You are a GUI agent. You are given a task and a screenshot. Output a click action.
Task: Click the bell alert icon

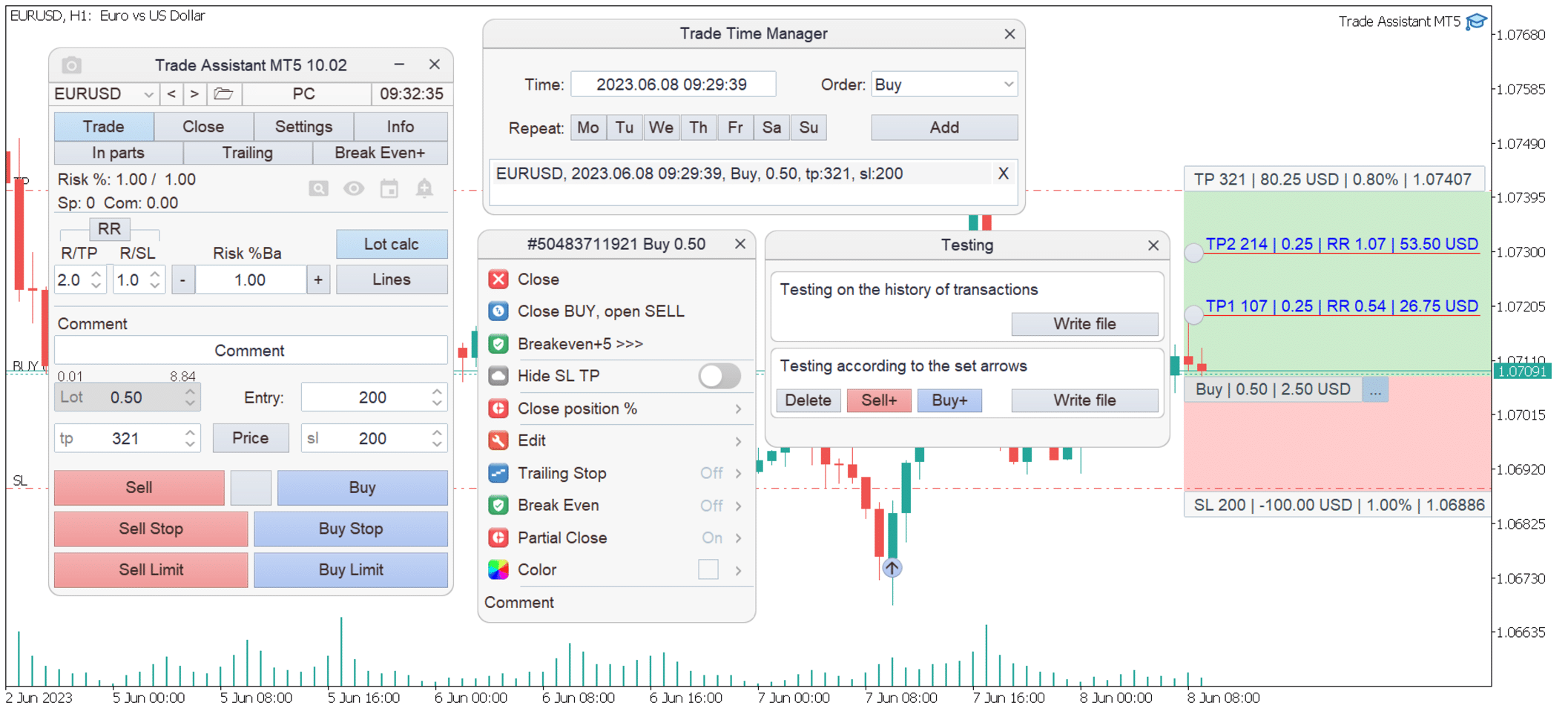pos(424,189)
